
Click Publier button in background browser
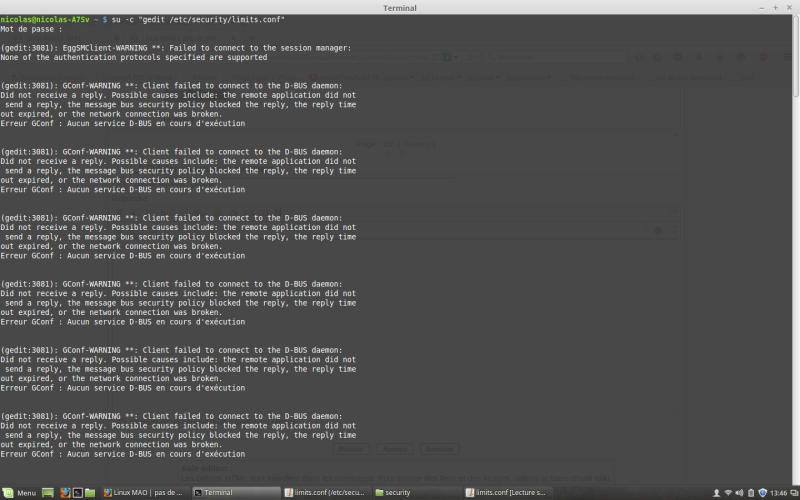point(351,449)
